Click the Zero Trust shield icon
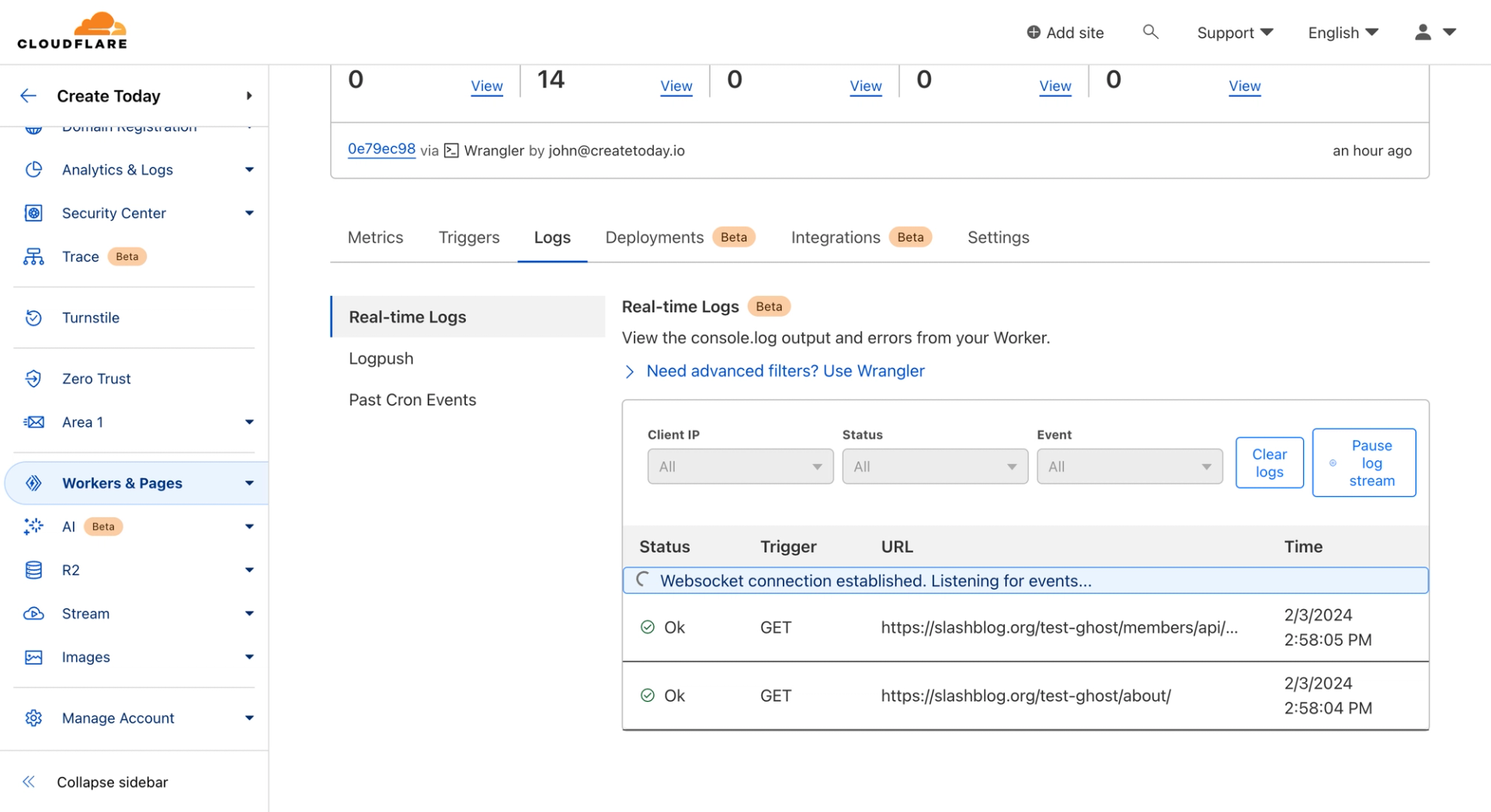Viewport: 1491px width, 812px height. (x=33, y=379)
